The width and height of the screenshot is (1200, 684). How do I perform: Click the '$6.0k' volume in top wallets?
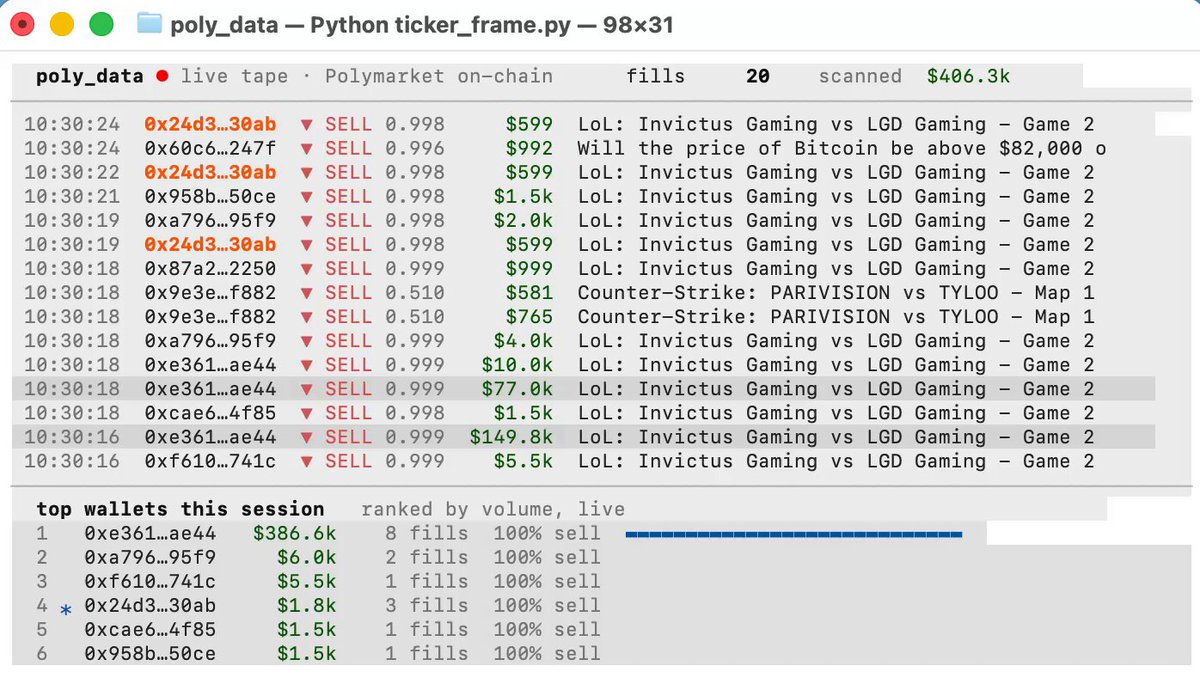pos(307,558)
